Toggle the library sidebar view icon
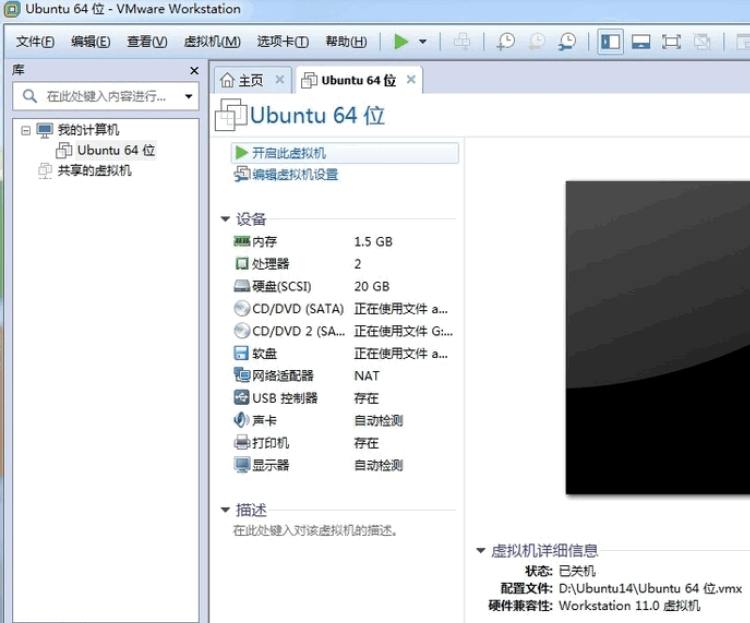 click(x=610, y=41)
